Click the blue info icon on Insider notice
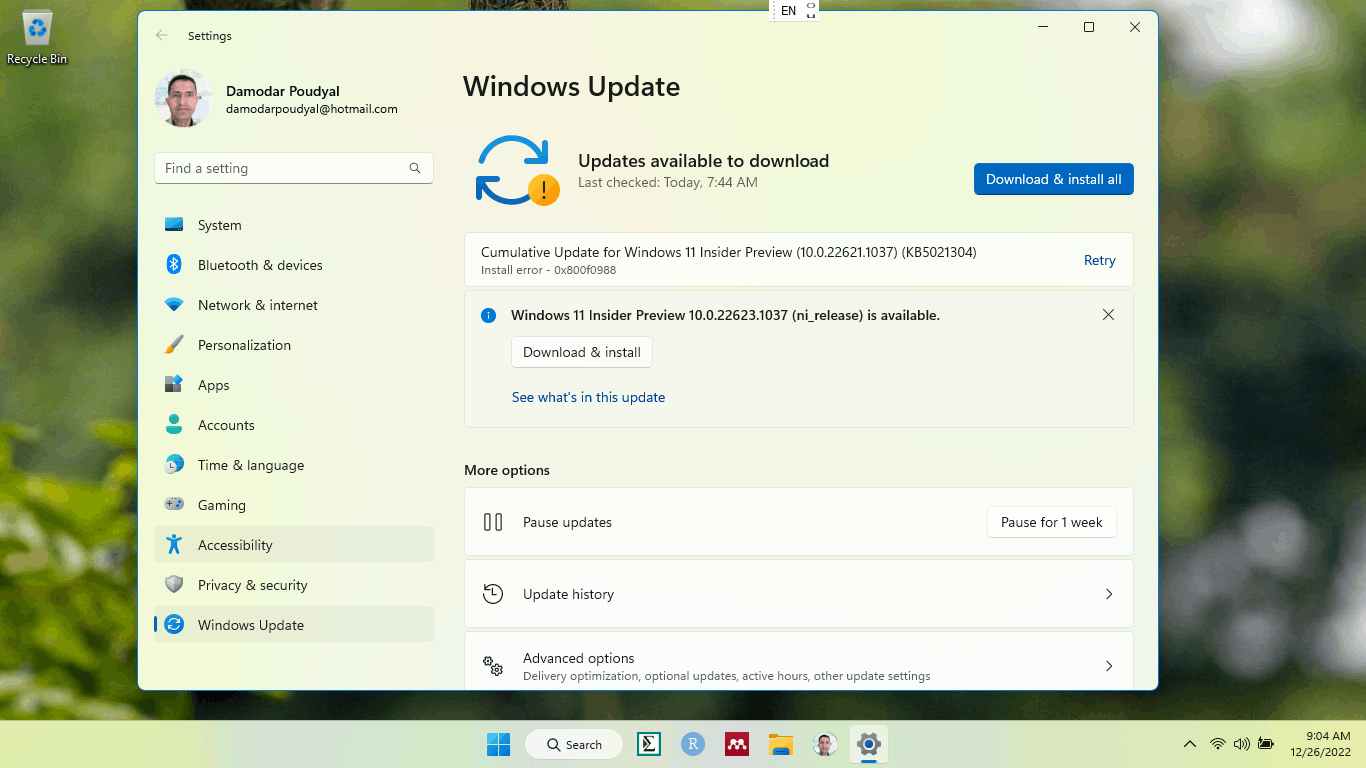The width and height of the screenshot is (1366, 768). (488, 315)
